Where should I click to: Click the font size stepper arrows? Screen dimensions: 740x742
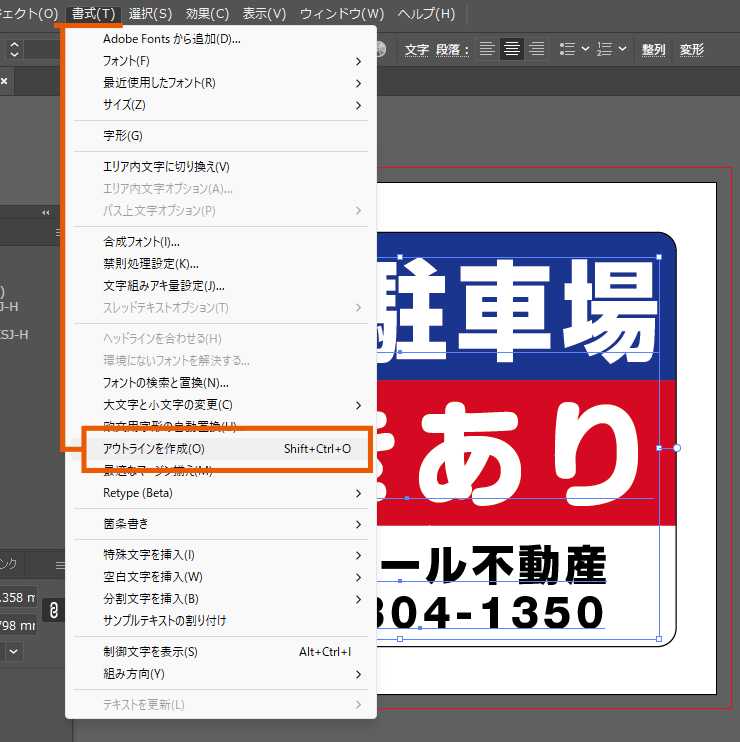[x=14, y=49]
